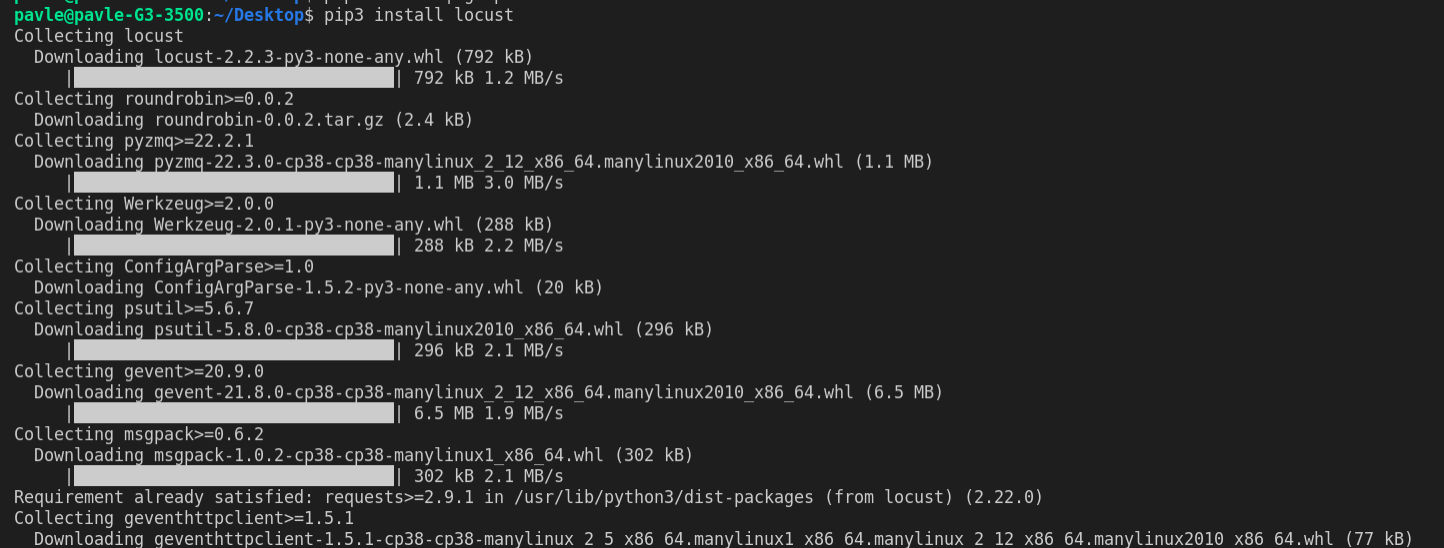Click the 'Collecting psutil>=5.6.7' line
This screenshot has height=548, width=1444.
pyautogui.click(x=134, y=309)
